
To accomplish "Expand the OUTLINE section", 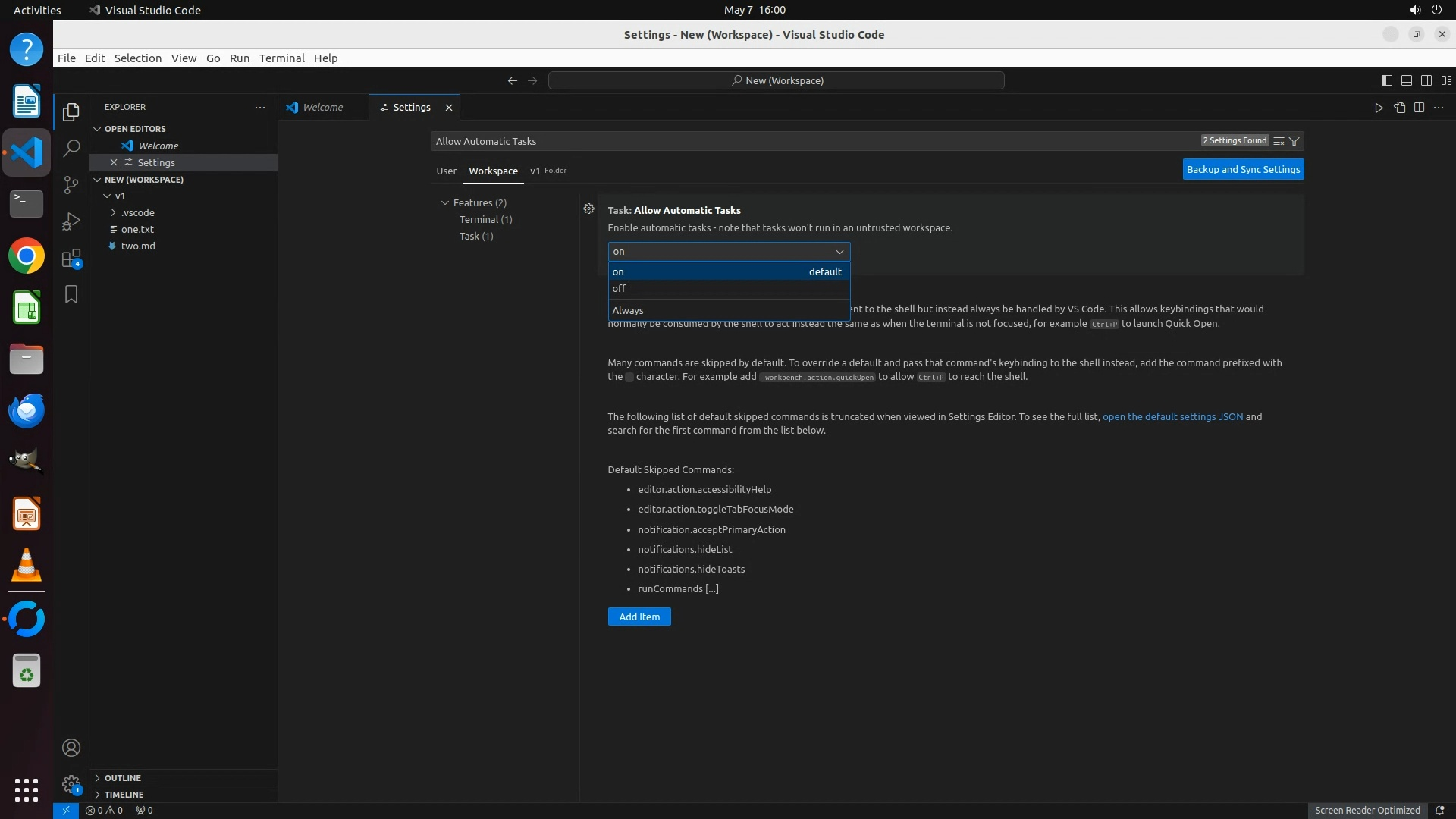I will click(x=123, y=778).
